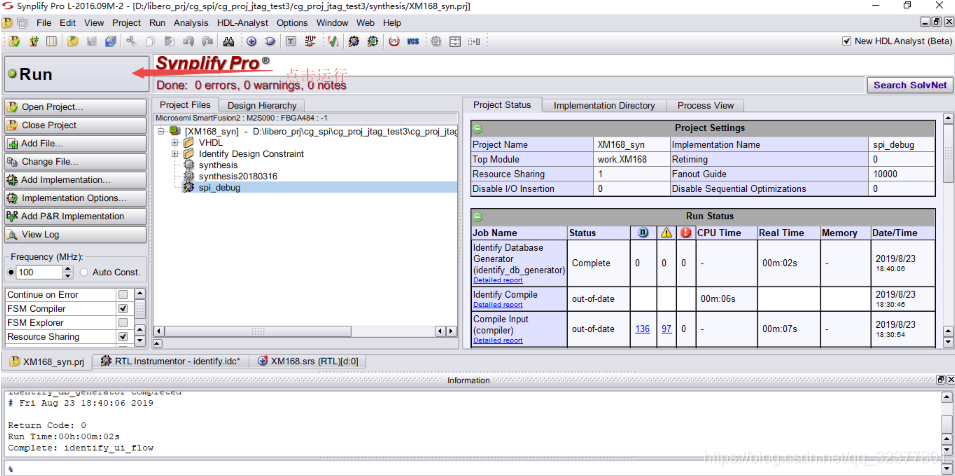Screen dimensions: 955x476
Task: Click the save all toolbar icon
Action: pyautogui.click(x=110, y=41)
